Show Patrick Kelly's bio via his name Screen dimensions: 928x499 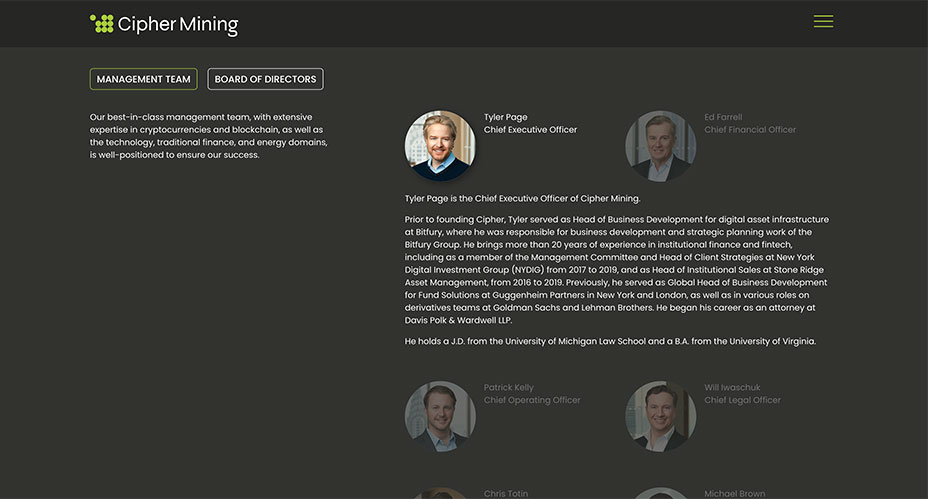pyautogui.click(x=508, y=388)
